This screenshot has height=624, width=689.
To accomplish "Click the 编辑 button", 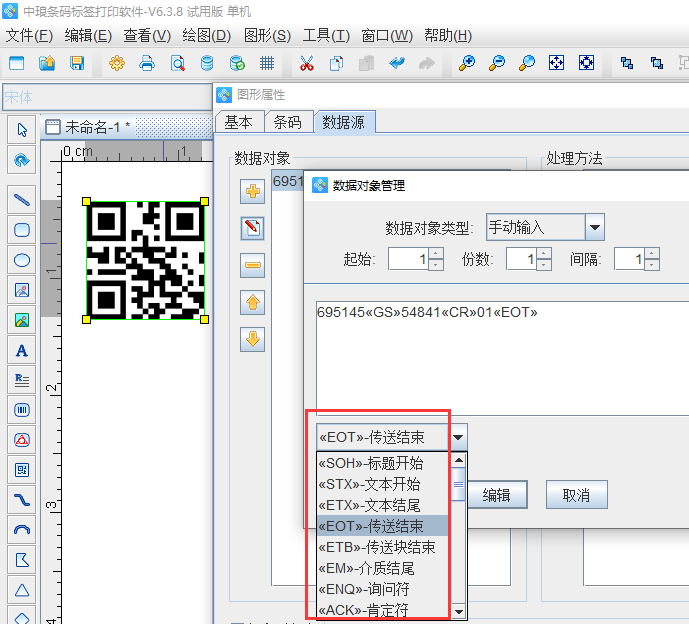I will click(496, 495).
